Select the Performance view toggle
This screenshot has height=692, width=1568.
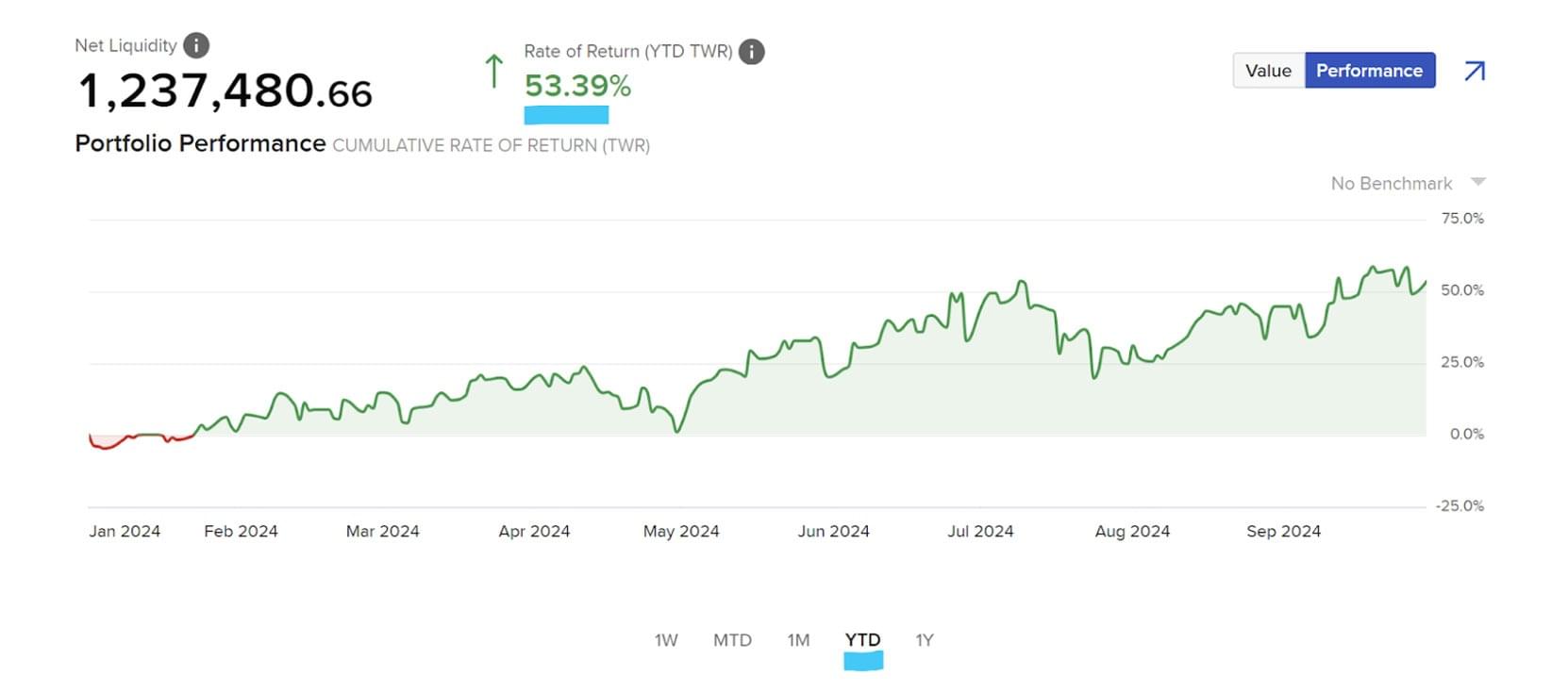coord(1369,71)
